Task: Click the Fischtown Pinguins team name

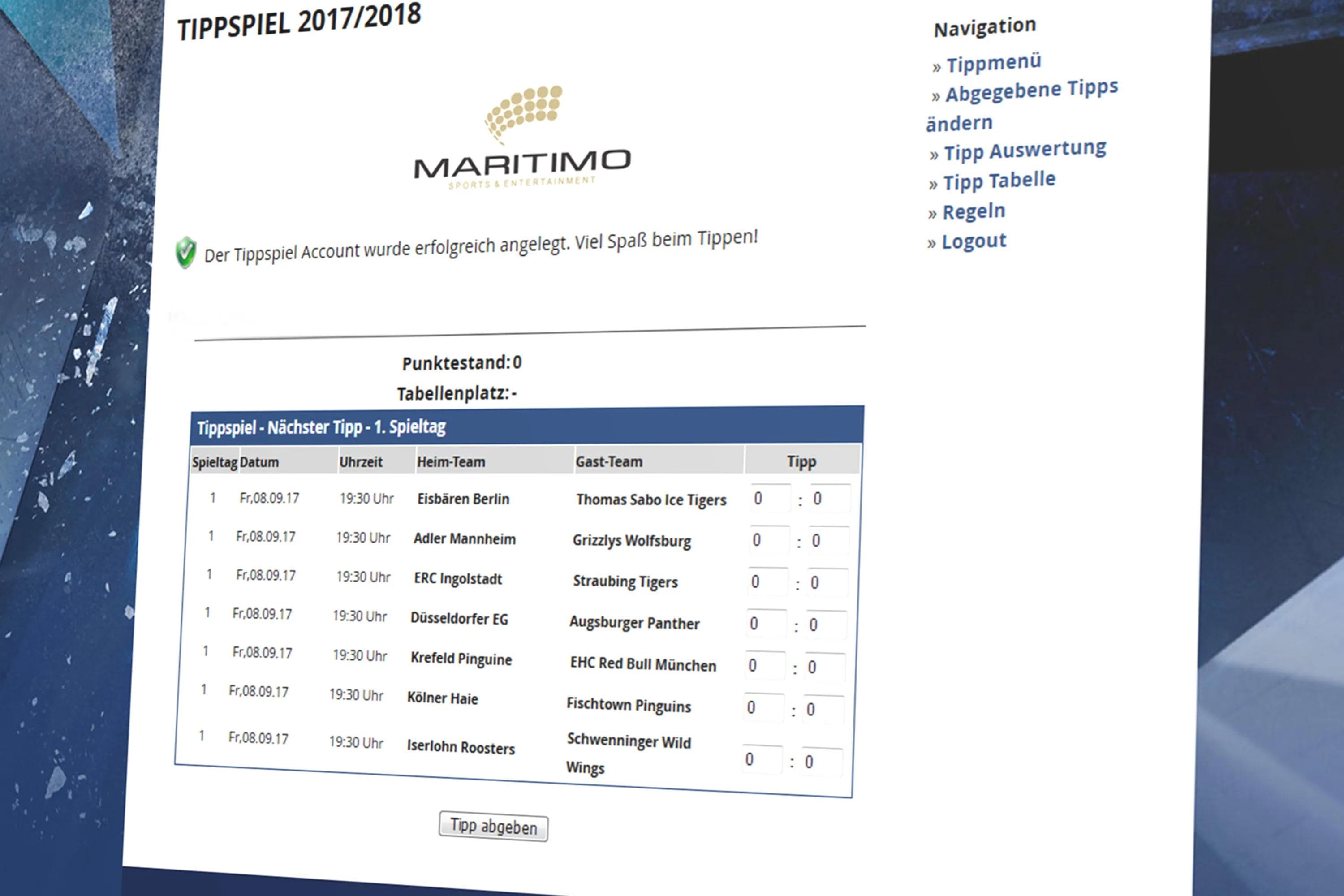Action: pos(629,705)
